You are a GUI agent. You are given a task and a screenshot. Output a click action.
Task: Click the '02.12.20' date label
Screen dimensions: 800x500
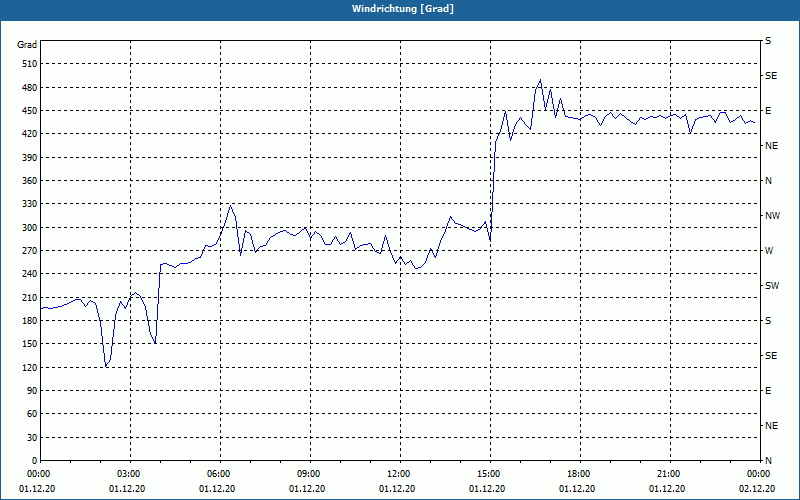pyautogui.click(x=757, y=489)
